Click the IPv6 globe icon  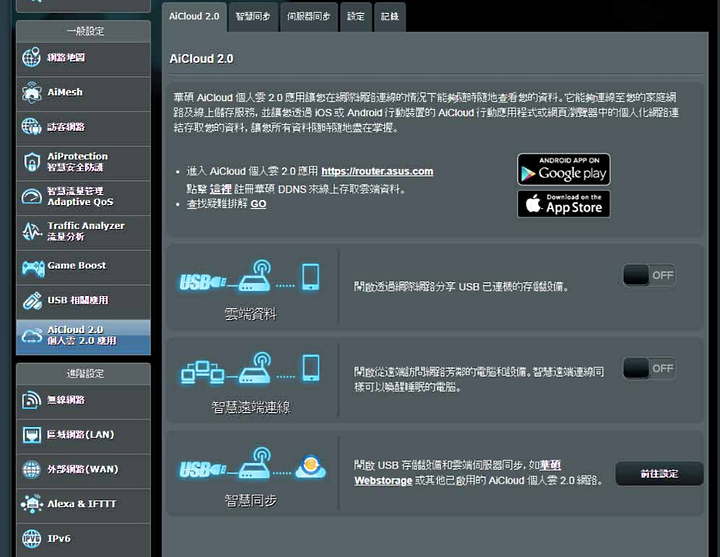point(31,539)
